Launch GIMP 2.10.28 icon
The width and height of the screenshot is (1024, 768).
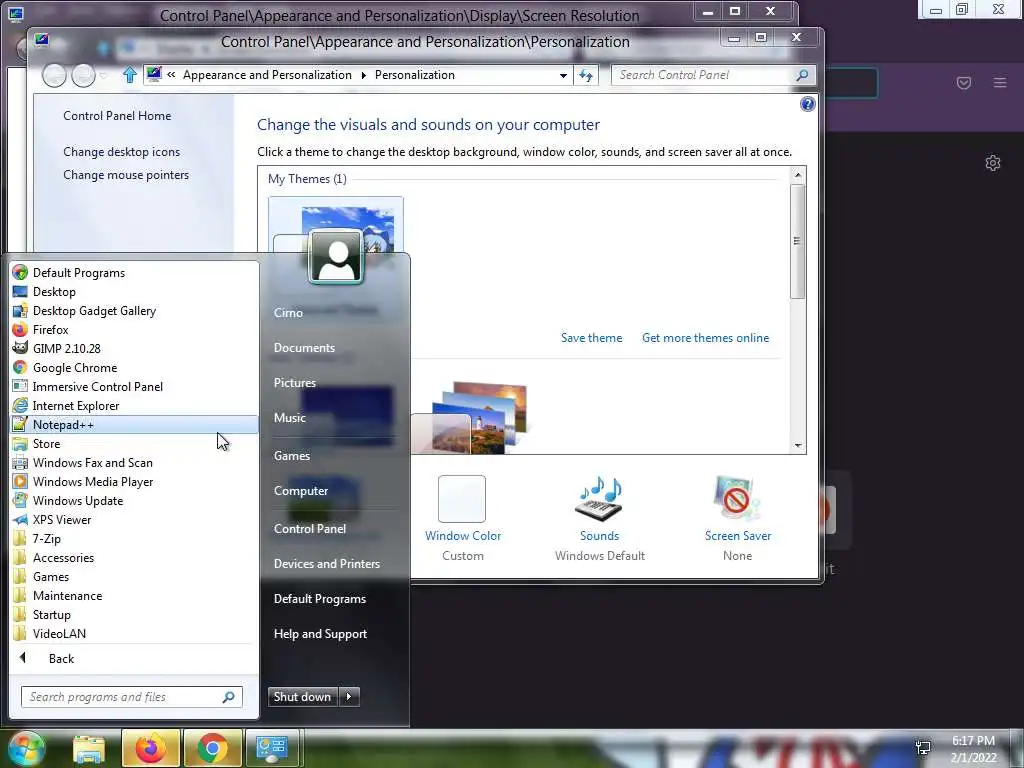click(x=20, y=348)
